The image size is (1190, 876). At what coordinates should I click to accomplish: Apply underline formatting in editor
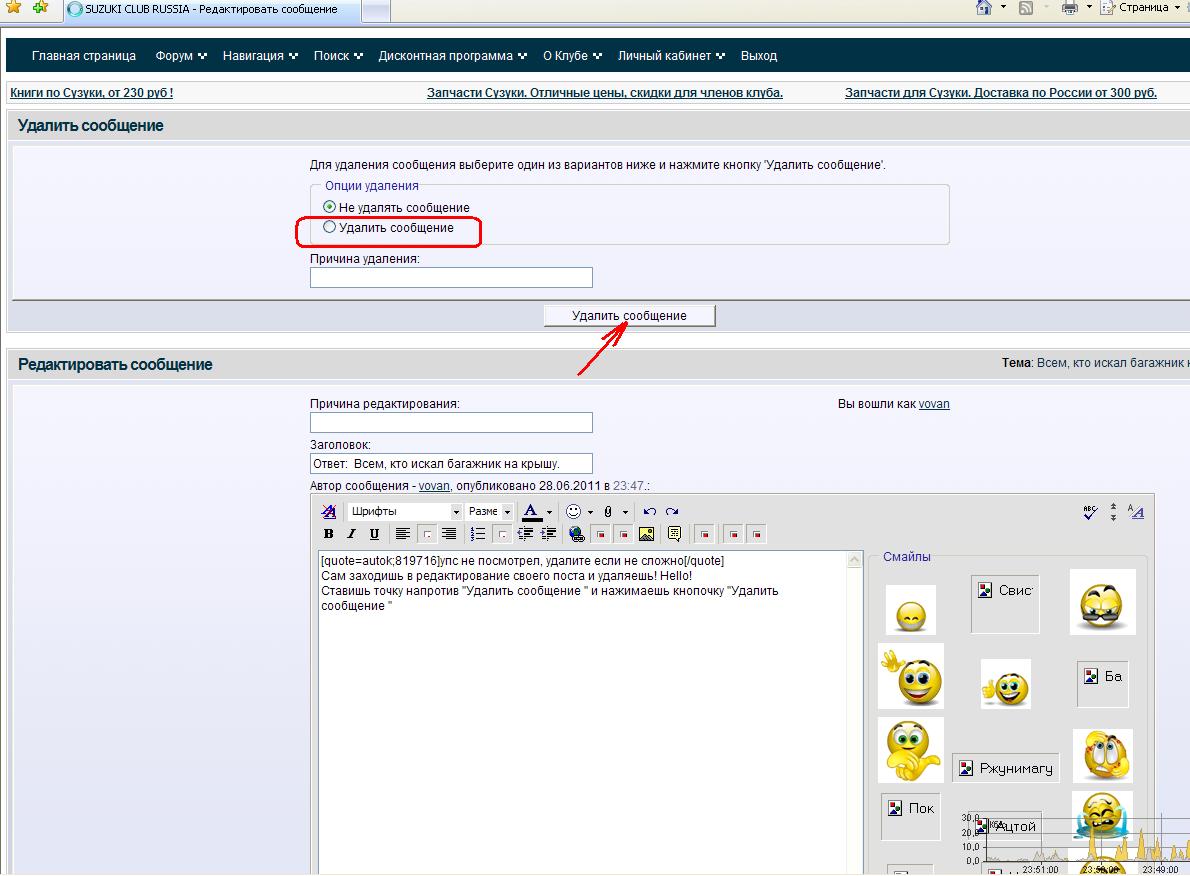pos(374,534)
